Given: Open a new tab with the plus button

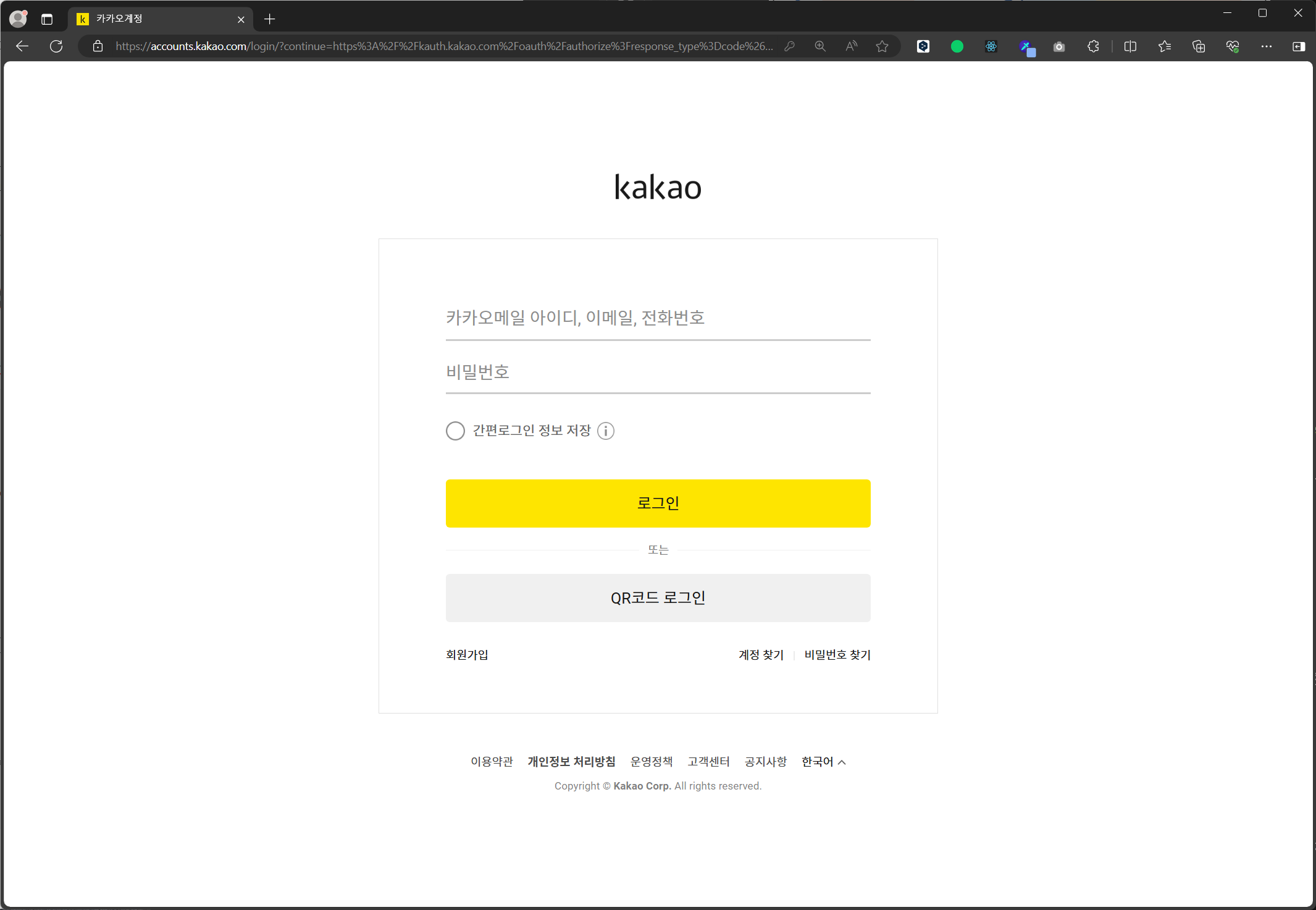Looking at the screenshot, I should [270, 19].
